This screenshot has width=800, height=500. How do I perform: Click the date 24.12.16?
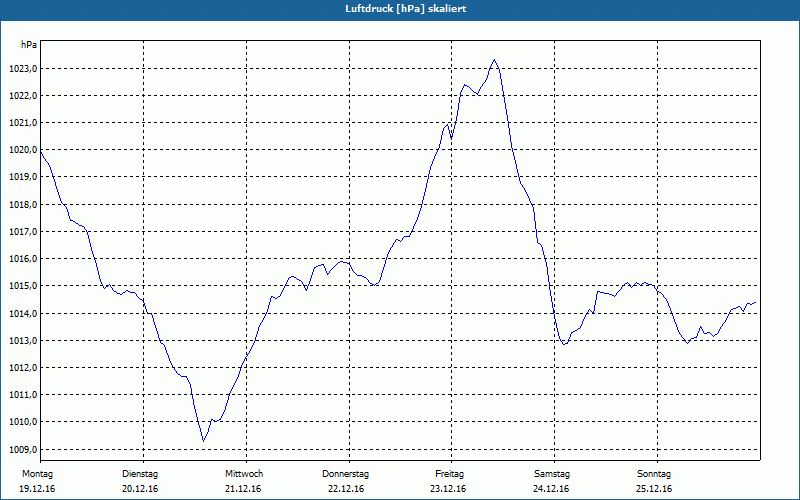pyautogui.click(x=551, y=489)
